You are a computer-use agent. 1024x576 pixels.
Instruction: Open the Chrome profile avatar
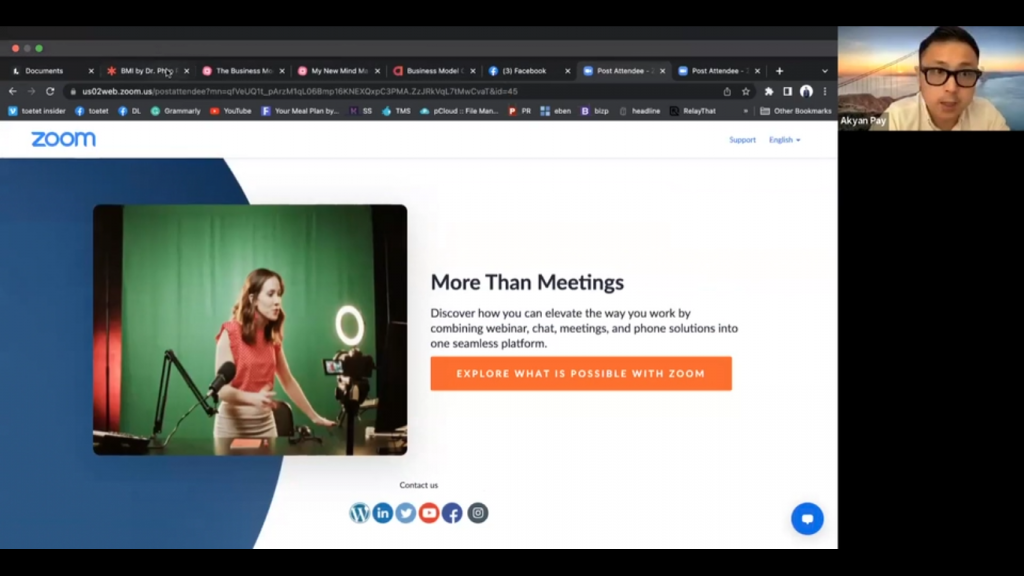tap(807, 91)
